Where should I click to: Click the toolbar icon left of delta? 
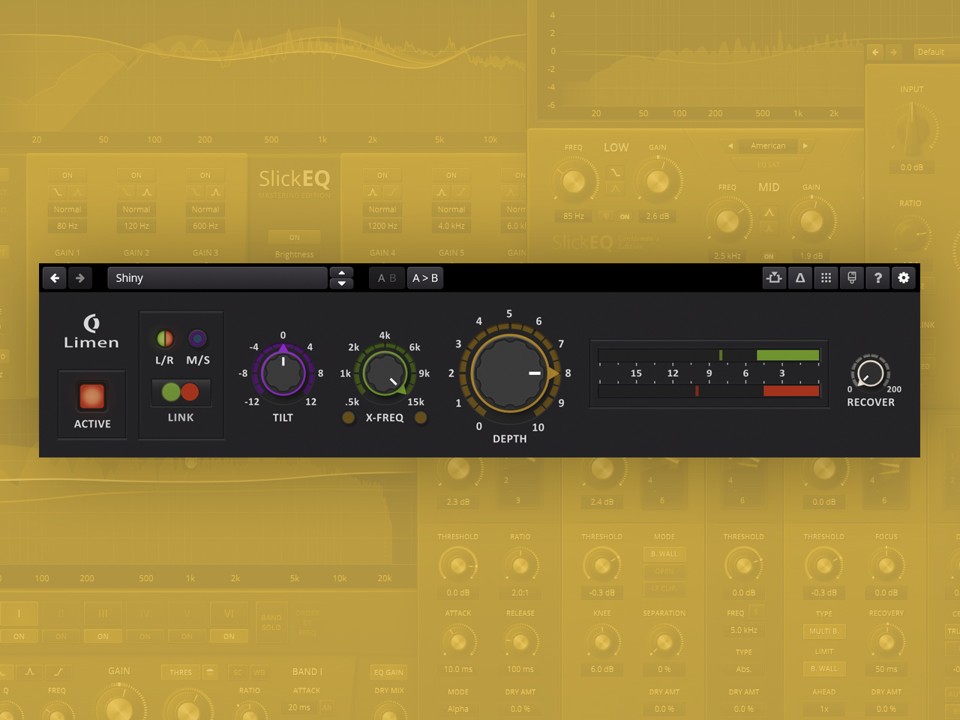pos(774,278)
